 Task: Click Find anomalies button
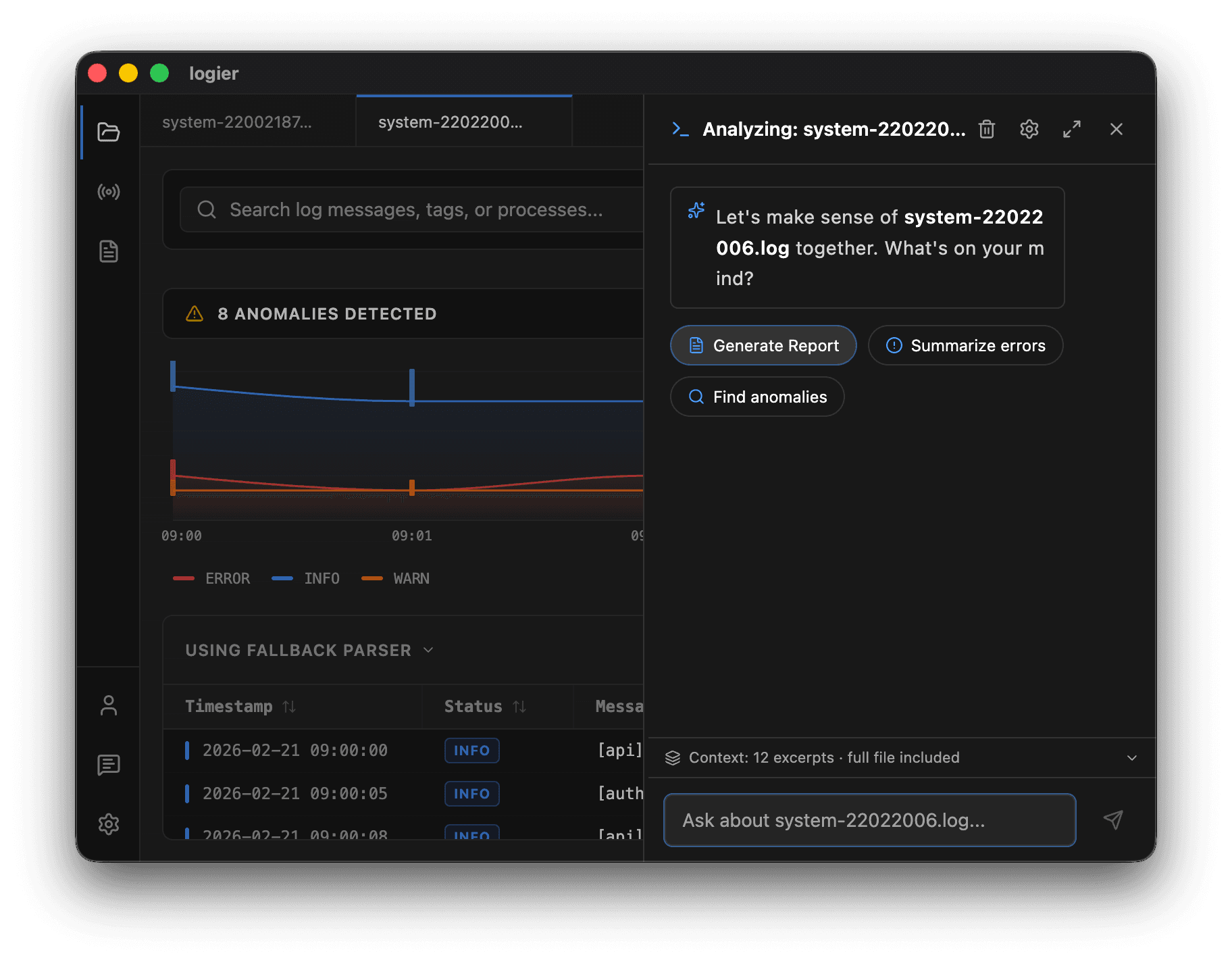tap(757, 397)
